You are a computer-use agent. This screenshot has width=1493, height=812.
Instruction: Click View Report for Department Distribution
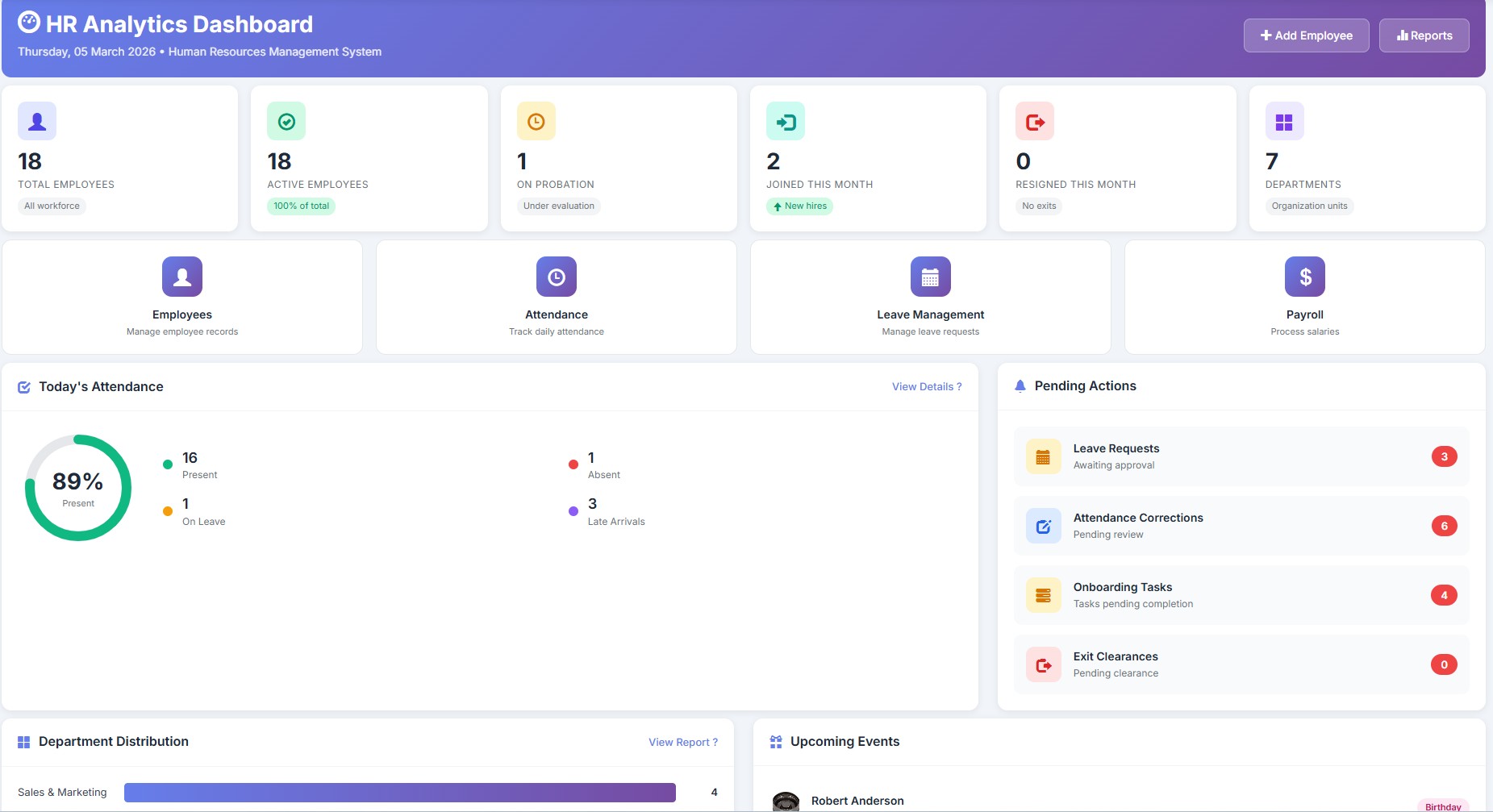pyautogui.click(x=682, y=742)
